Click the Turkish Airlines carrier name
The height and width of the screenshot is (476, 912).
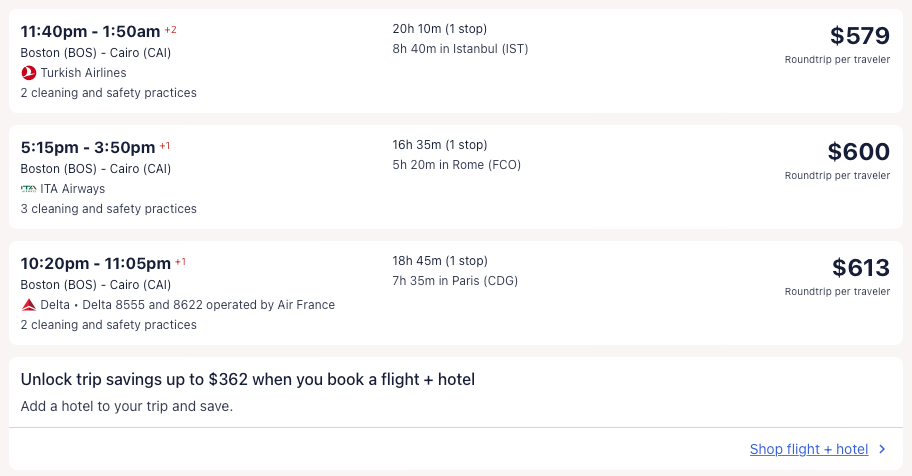pyautogui.click(x=83, y=73)
